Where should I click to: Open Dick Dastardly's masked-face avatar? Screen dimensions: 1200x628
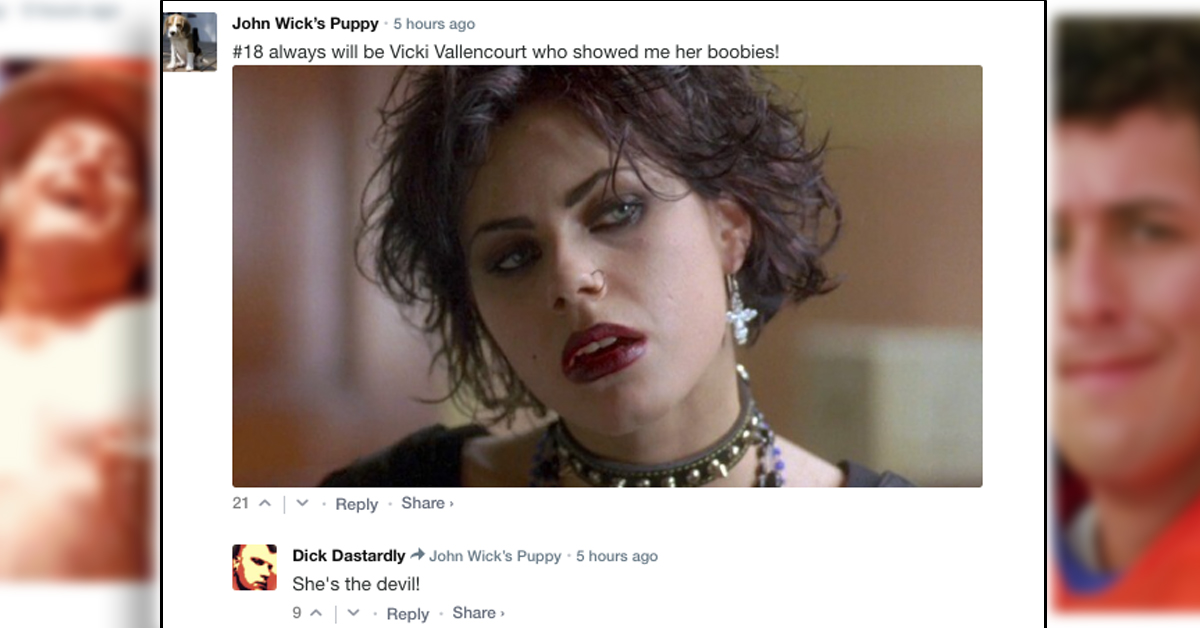[x=255, y=567]
